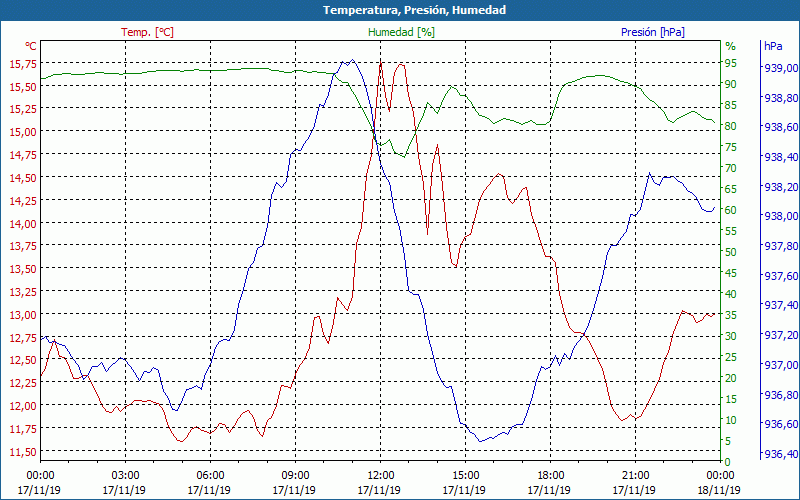Screen dimensions: 800x500
Task: Select the '937,60' pressure axis value
Action: (780, 276)
